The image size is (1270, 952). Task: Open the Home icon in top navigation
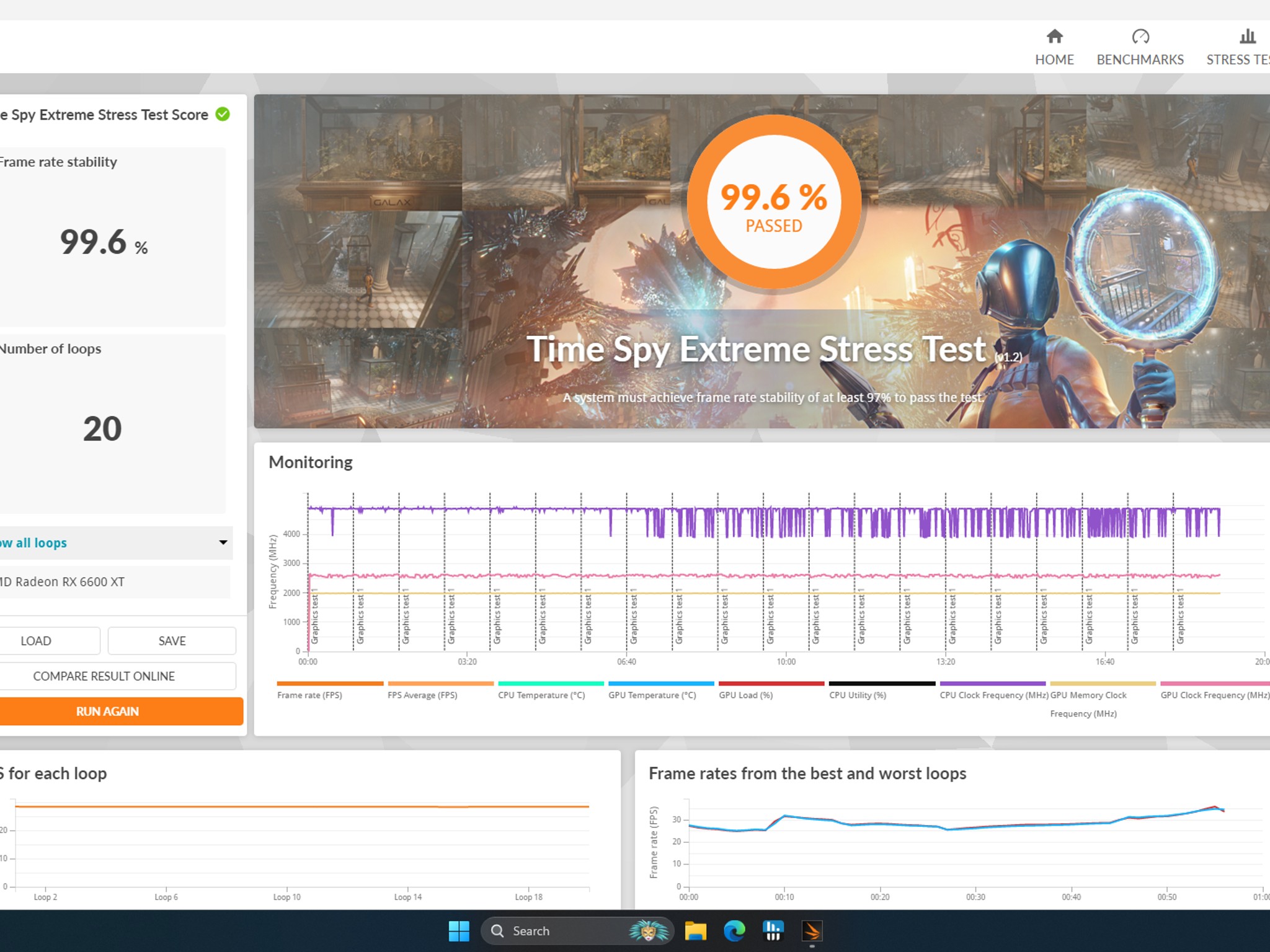coord(1054,37)
